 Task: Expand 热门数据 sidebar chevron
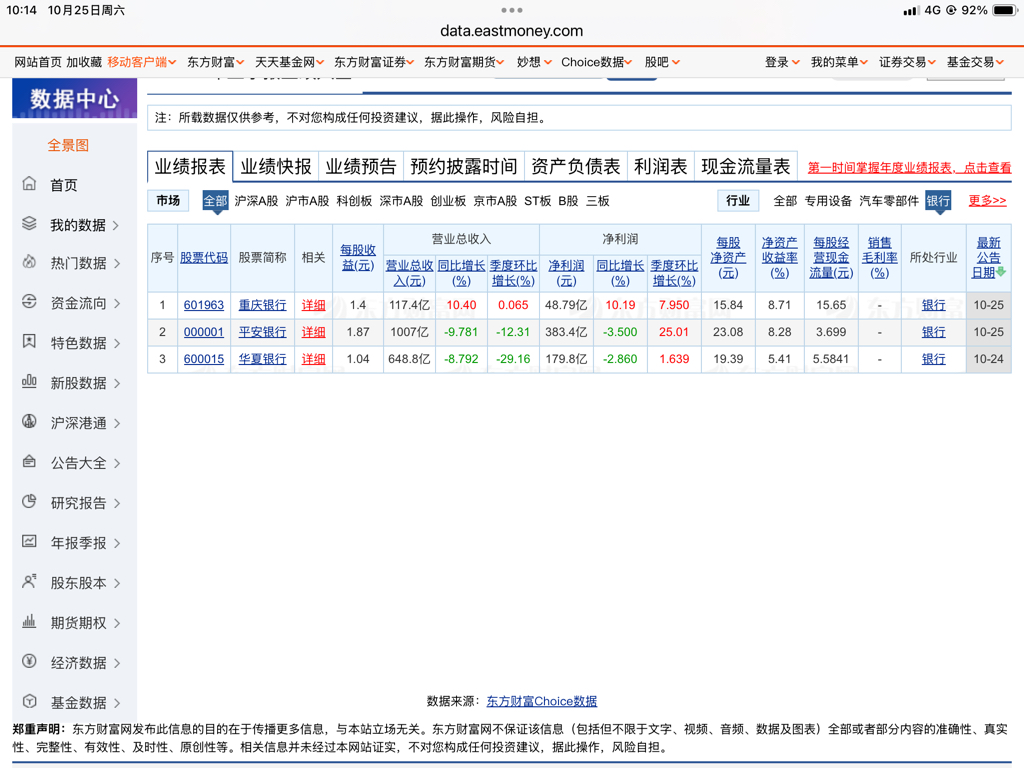[117, 264]
